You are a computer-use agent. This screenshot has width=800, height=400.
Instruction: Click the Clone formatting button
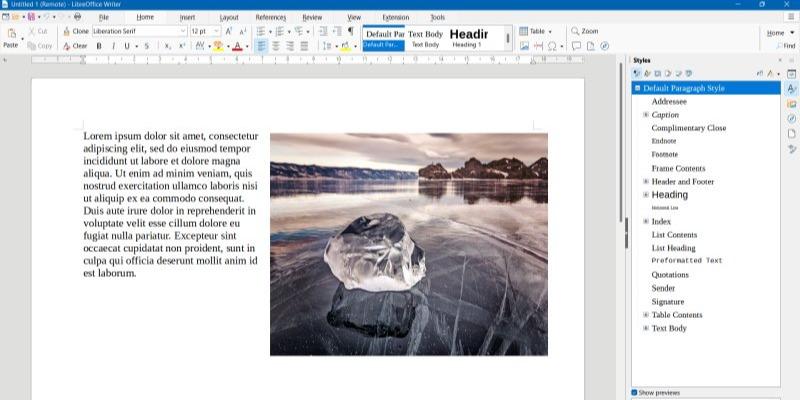tap(74, 31)
